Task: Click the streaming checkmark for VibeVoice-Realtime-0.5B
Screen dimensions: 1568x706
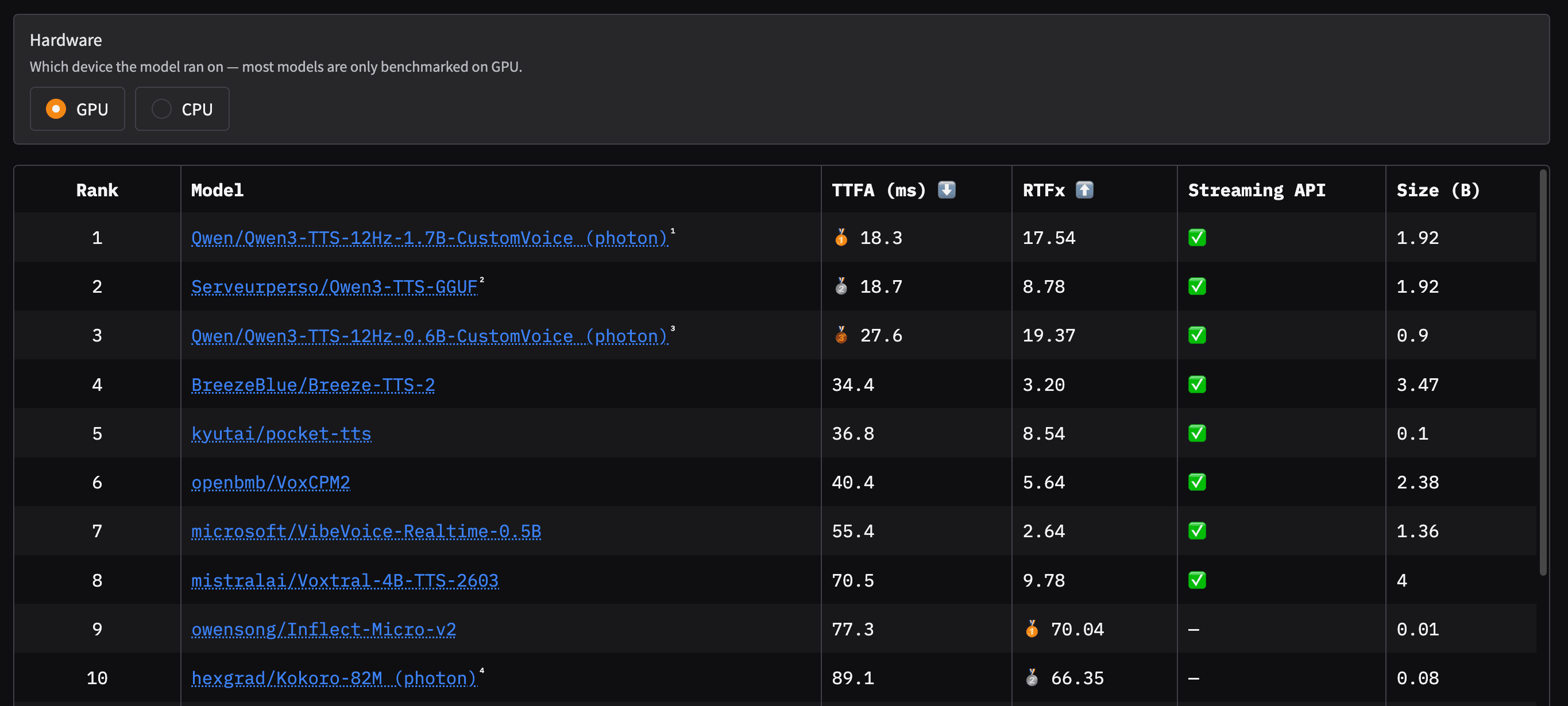Action: [x=1198, y=531]
